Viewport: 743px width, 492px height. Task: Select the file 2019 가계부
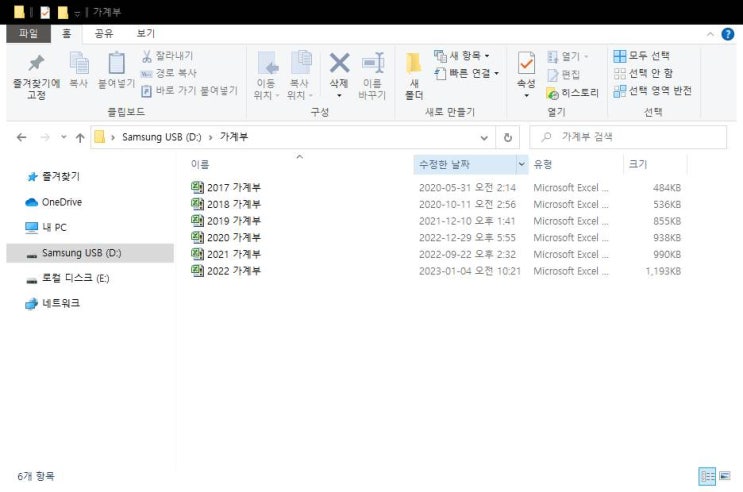click(226, 221)
